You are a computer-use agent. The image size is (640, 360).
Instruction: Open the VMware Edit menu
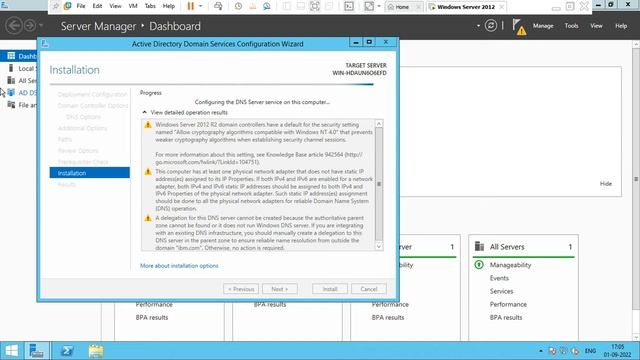(x=97, y=6)
